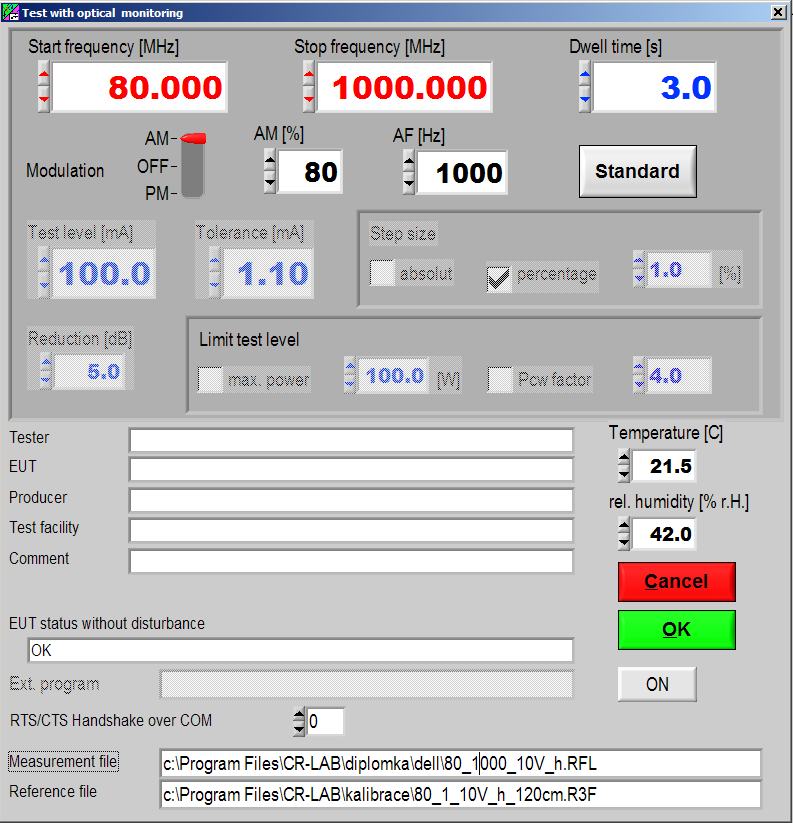The image size is (793, 823).
Task: Click in Start frequency value field
Action: pyautogui.click(x=139, y=87)
